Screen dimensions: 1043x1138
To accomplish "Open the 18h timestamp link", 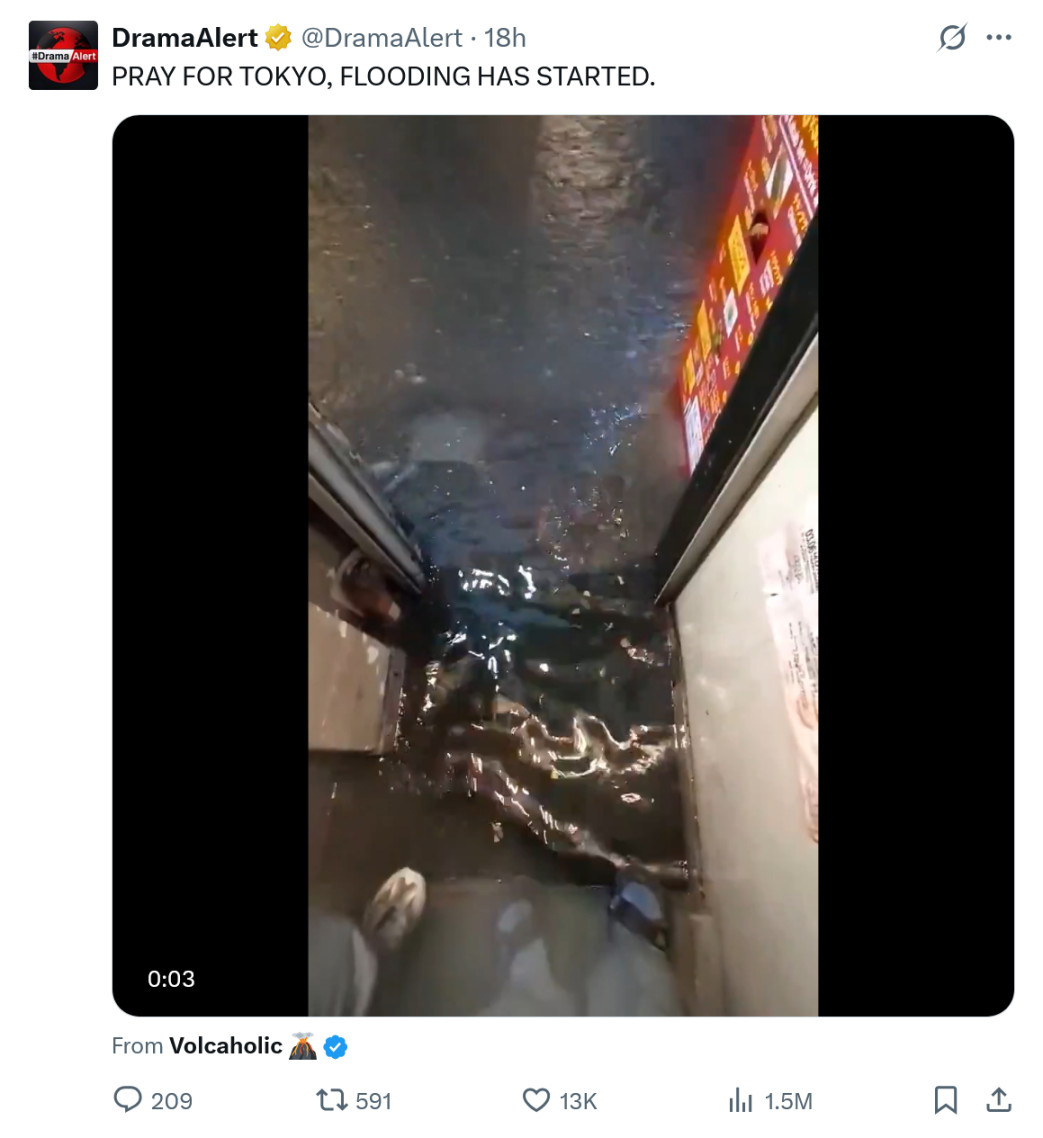I will pos(504,38).
